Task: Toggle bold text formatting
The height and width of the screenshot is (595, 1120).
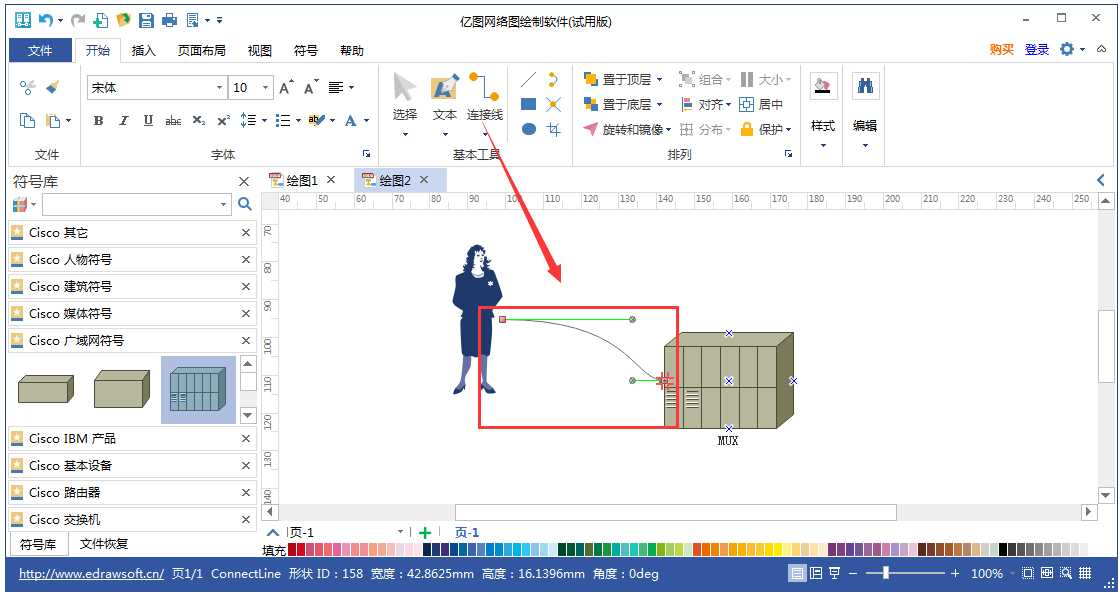Action: [x=98, y=121]
